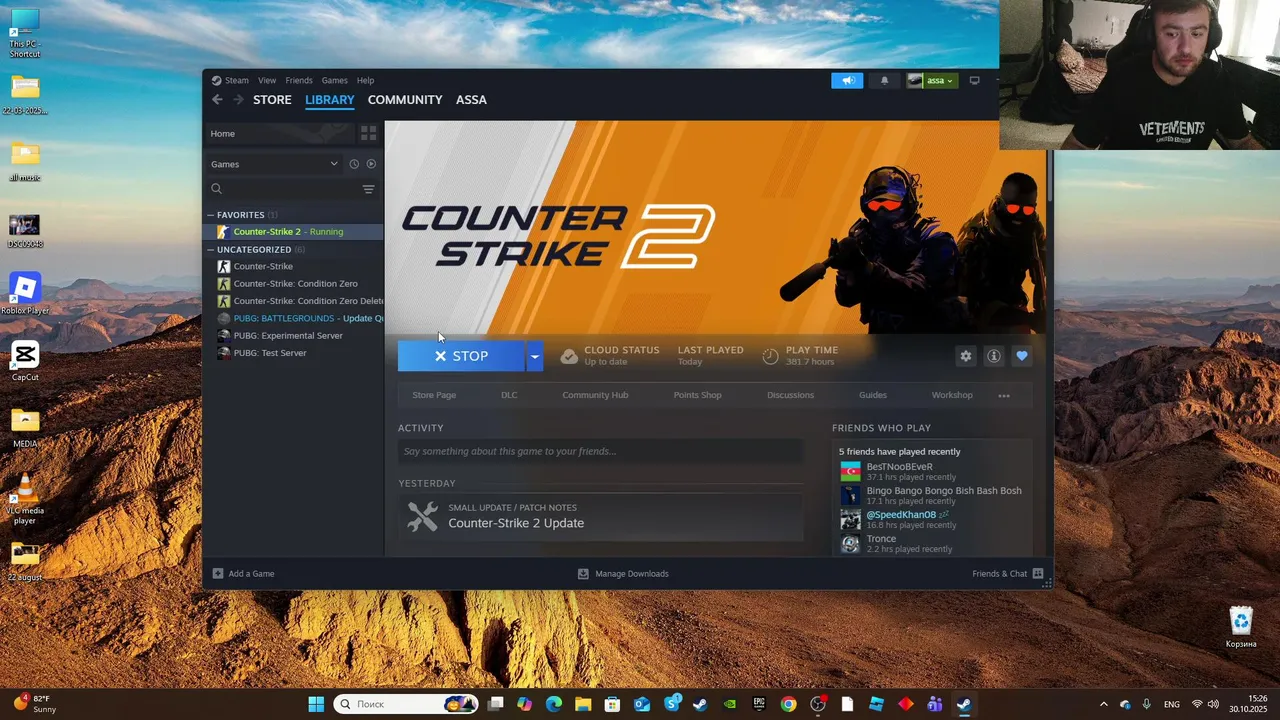This screenshot has width=1280, height=720.
Task: Show more links with the ellipsis button
Action: click(1004, 396)
